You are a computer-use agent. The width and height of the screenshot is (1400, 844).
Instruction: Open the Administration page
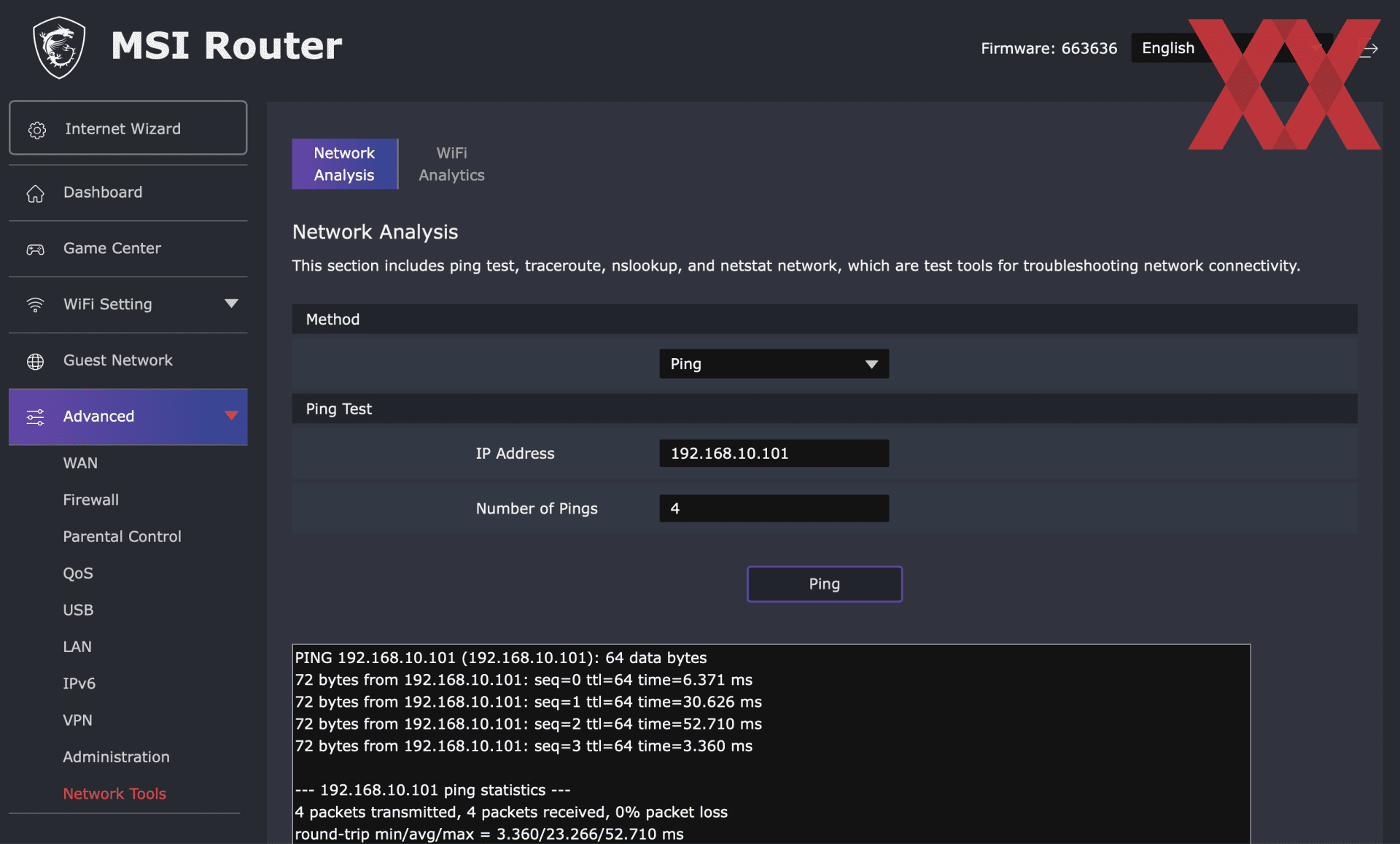coord(116,756)
